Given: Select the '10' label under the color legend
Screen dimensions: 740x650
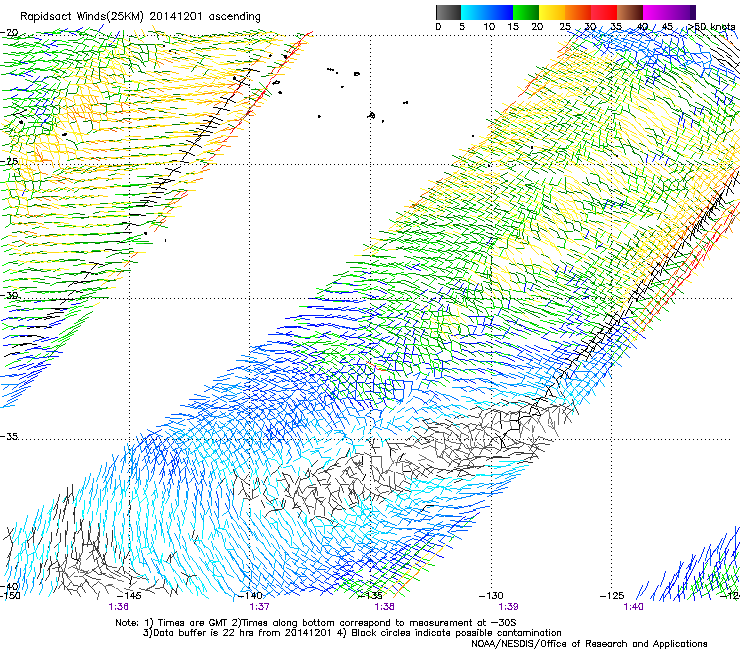Looking at the screenshot, I should tap(489, 27).
